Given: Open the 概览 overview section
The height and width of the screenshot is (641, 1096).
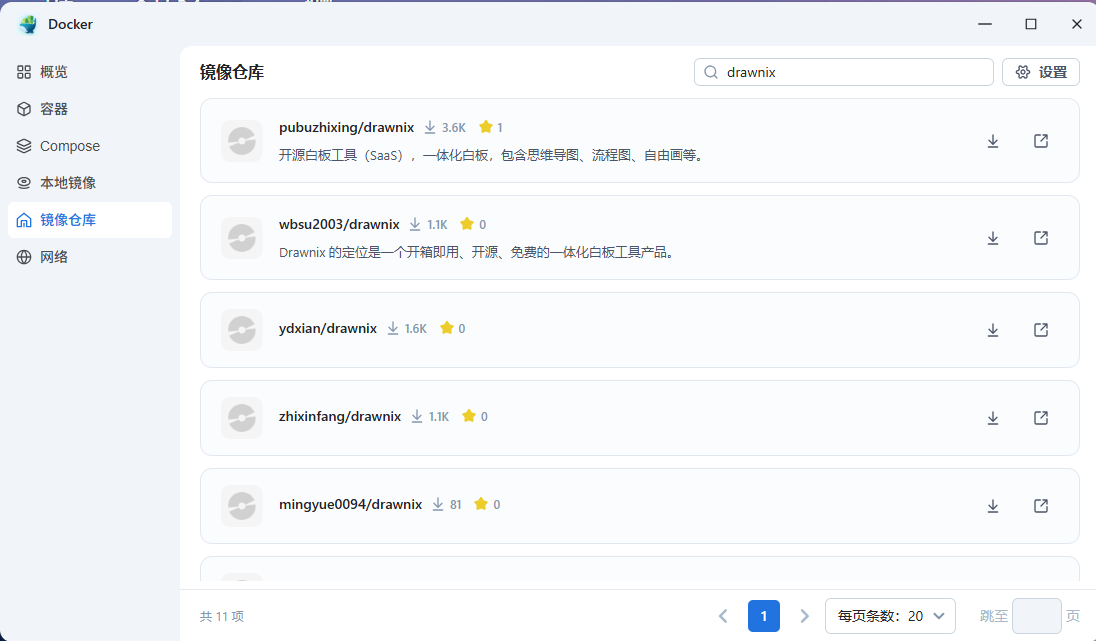Looking at the screenshot, I should pos(89,72).
